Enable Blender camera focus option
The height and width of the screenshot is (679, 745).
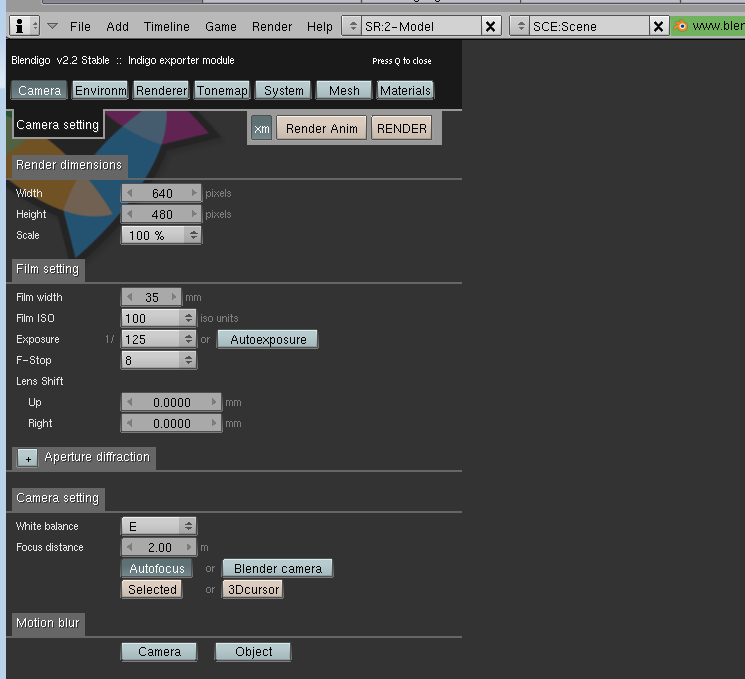click(x=278, y=568)
